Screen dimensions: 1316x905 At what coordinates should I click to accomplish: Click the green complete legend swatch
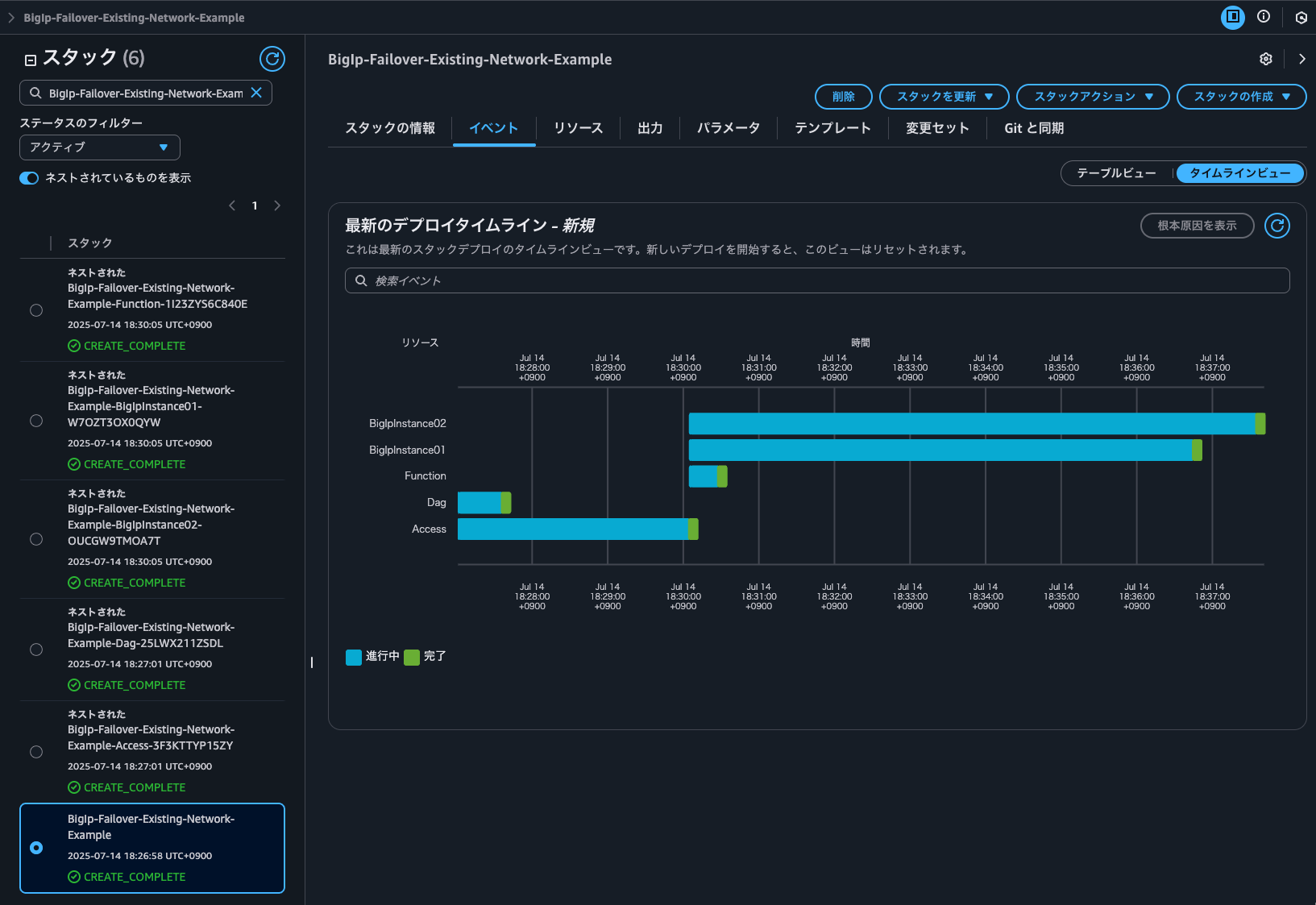tap(412, 657)
